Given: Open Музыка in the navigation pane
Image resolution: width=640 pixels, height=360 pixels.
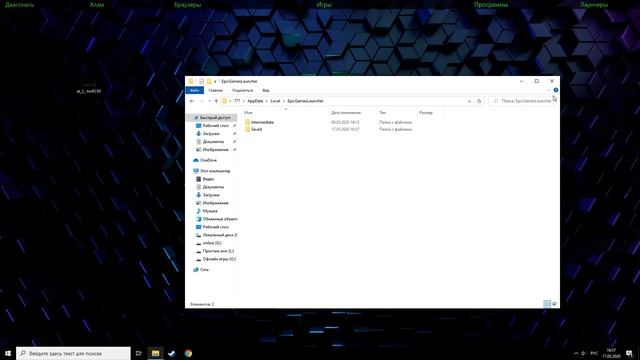Looking at the screenshot, I should tap(210, 211).
